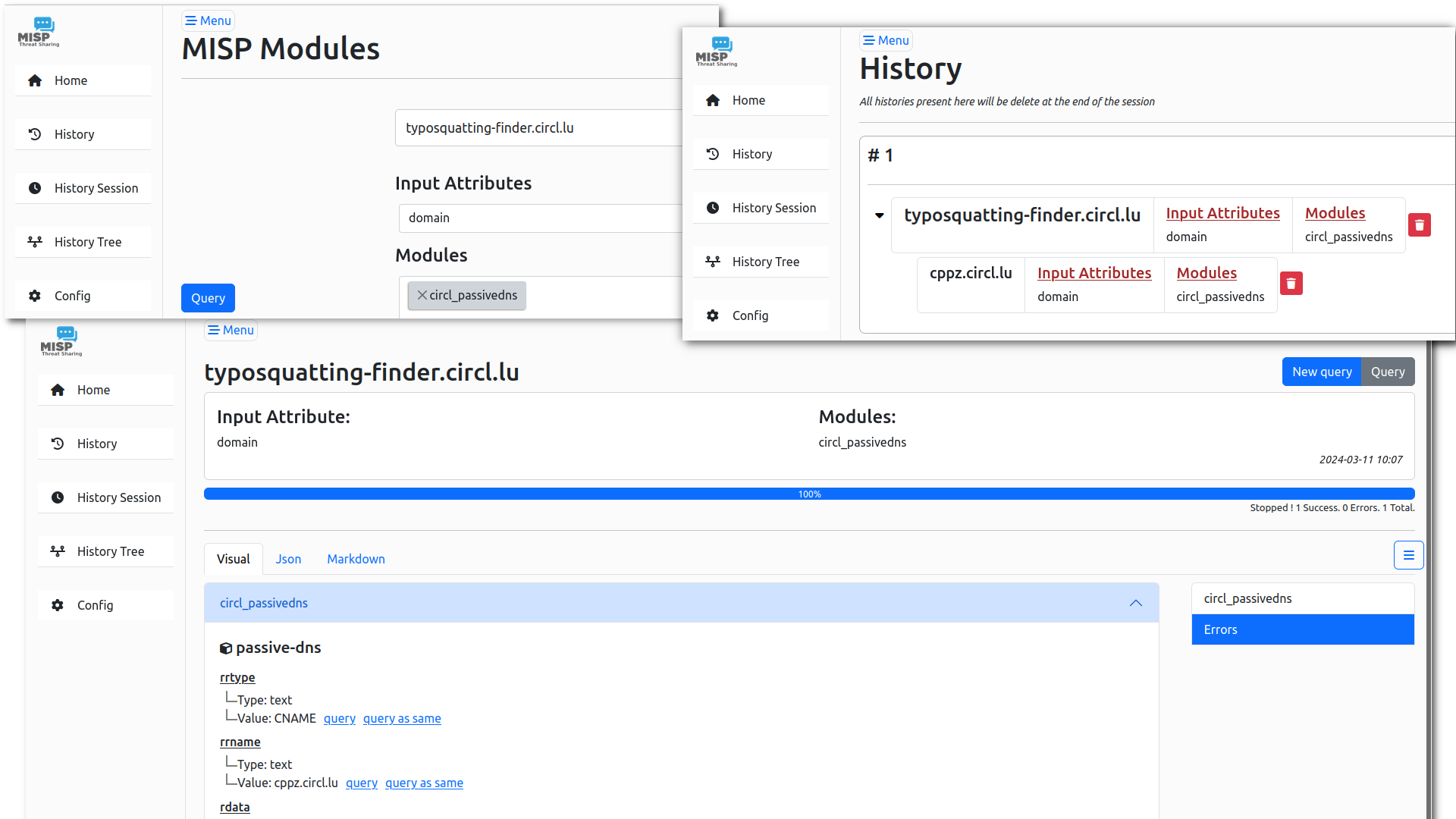Click the 100% progress bar
Viewport: 1456px width, 819px height.
[808, 494]
